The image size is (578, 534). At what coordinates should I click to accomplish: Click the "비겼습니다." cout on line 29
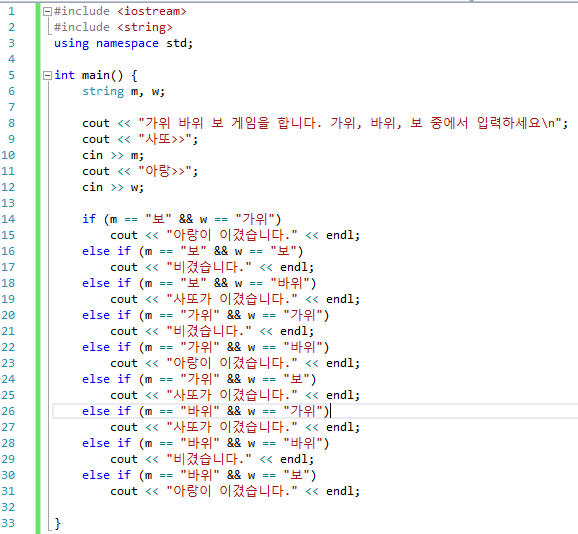(x=212, y=460)
